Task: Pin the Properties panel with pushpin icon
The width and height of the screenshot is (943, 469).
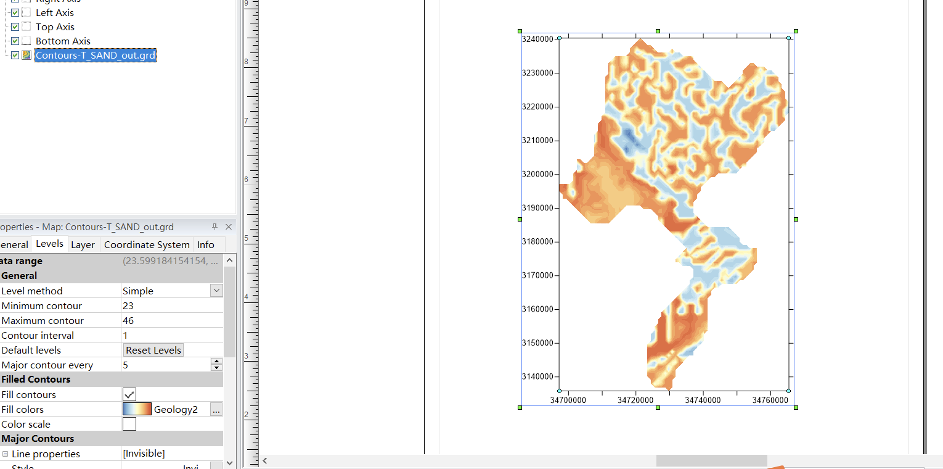Action: (x=215, y=227)
